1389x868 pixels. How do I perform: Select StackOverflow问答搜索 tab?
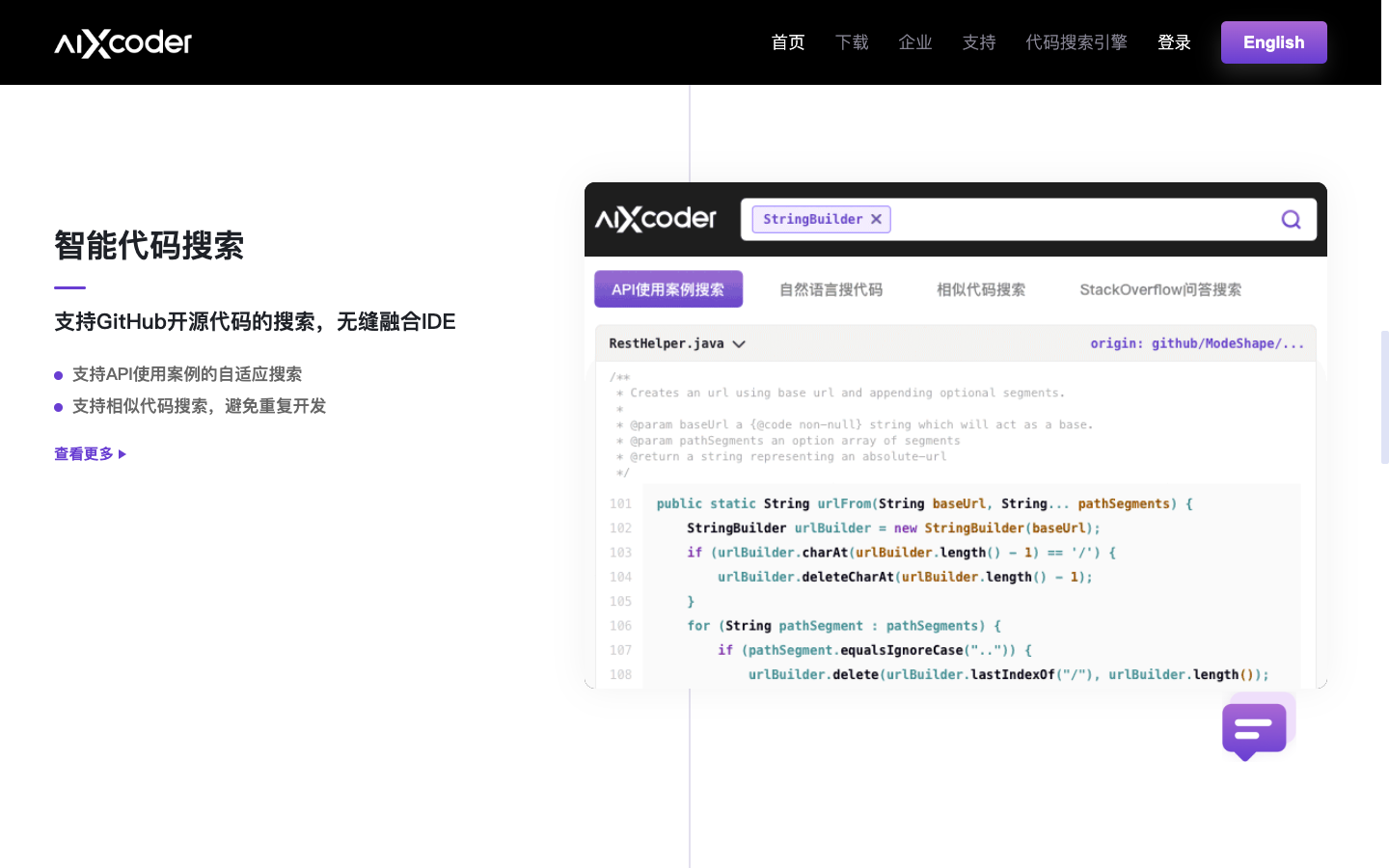tap(1160, 289)
